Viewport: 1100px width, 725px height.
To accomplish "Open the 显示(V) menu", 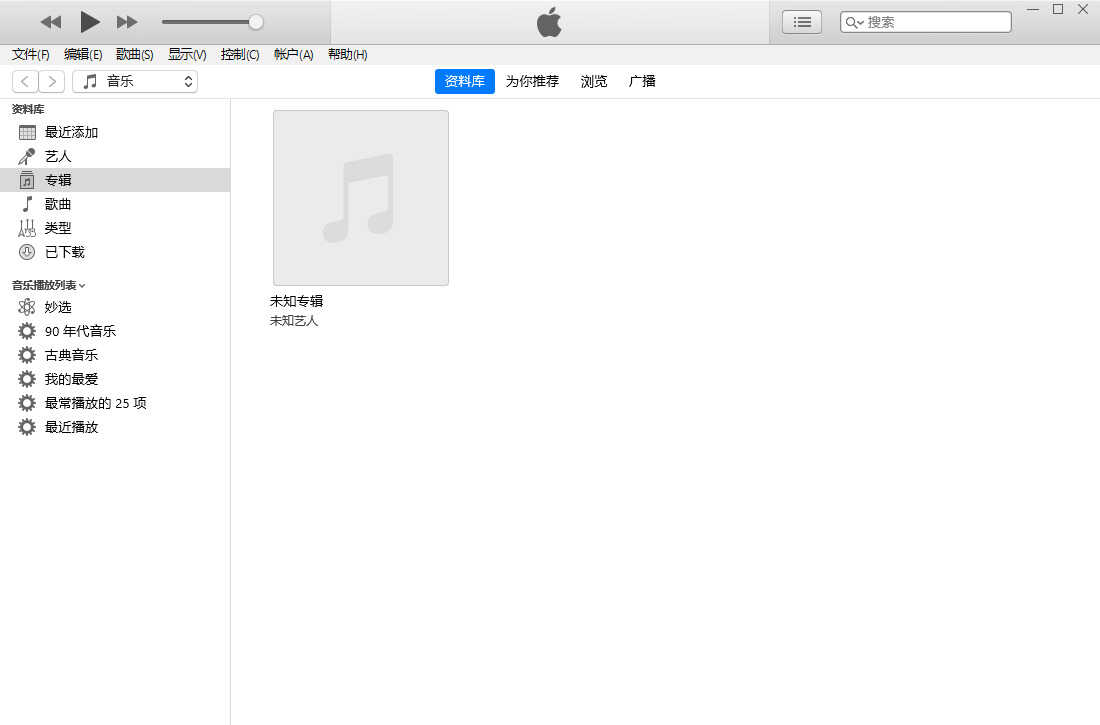I will [187, 55].
